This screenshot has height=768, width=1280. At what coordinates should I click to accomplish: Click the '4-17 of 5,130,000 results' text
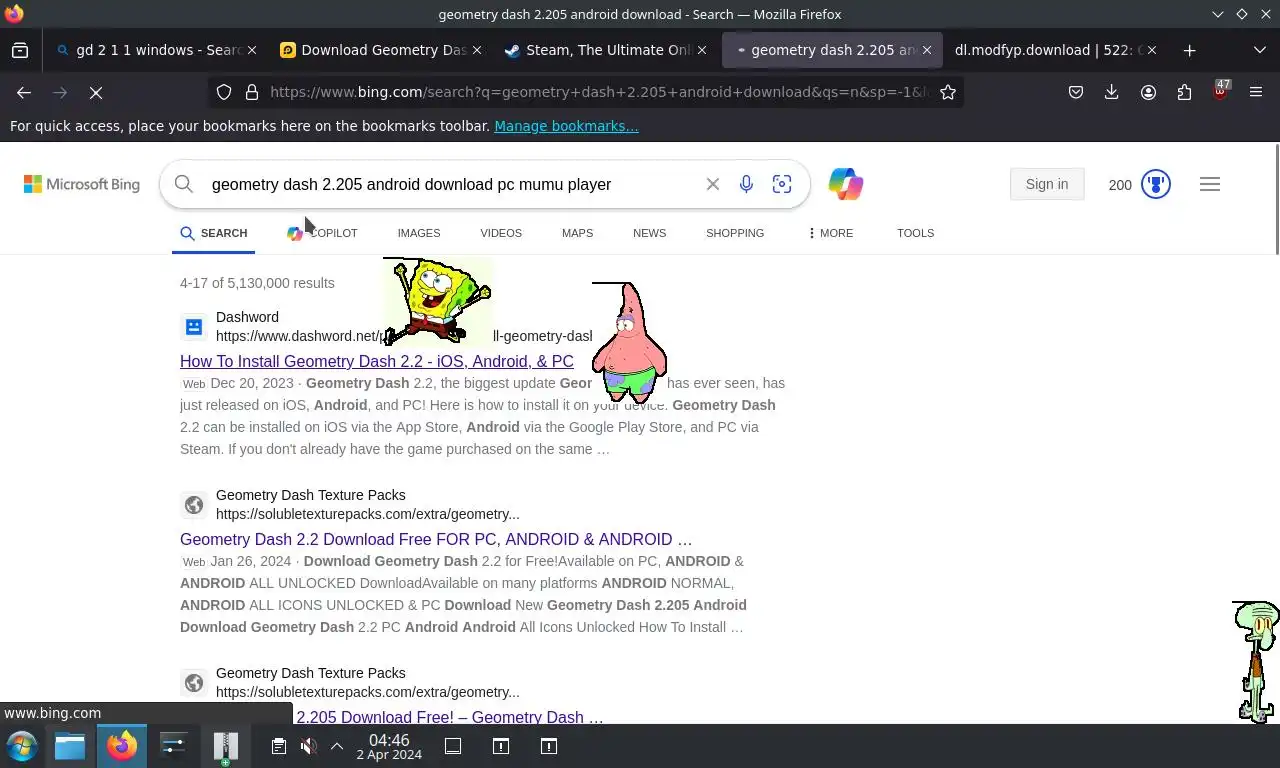tap(257, 283)
